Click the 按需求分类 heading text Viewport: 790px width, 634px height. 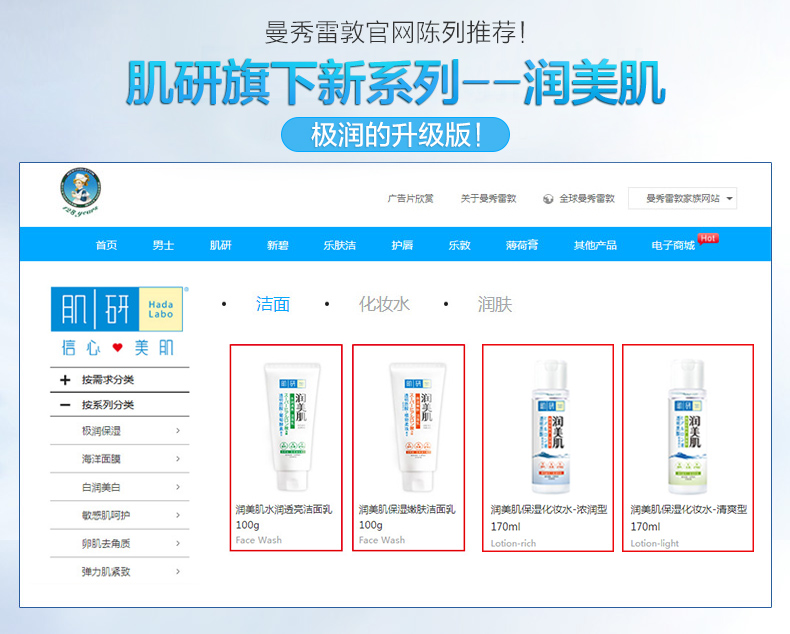(108, 380)
